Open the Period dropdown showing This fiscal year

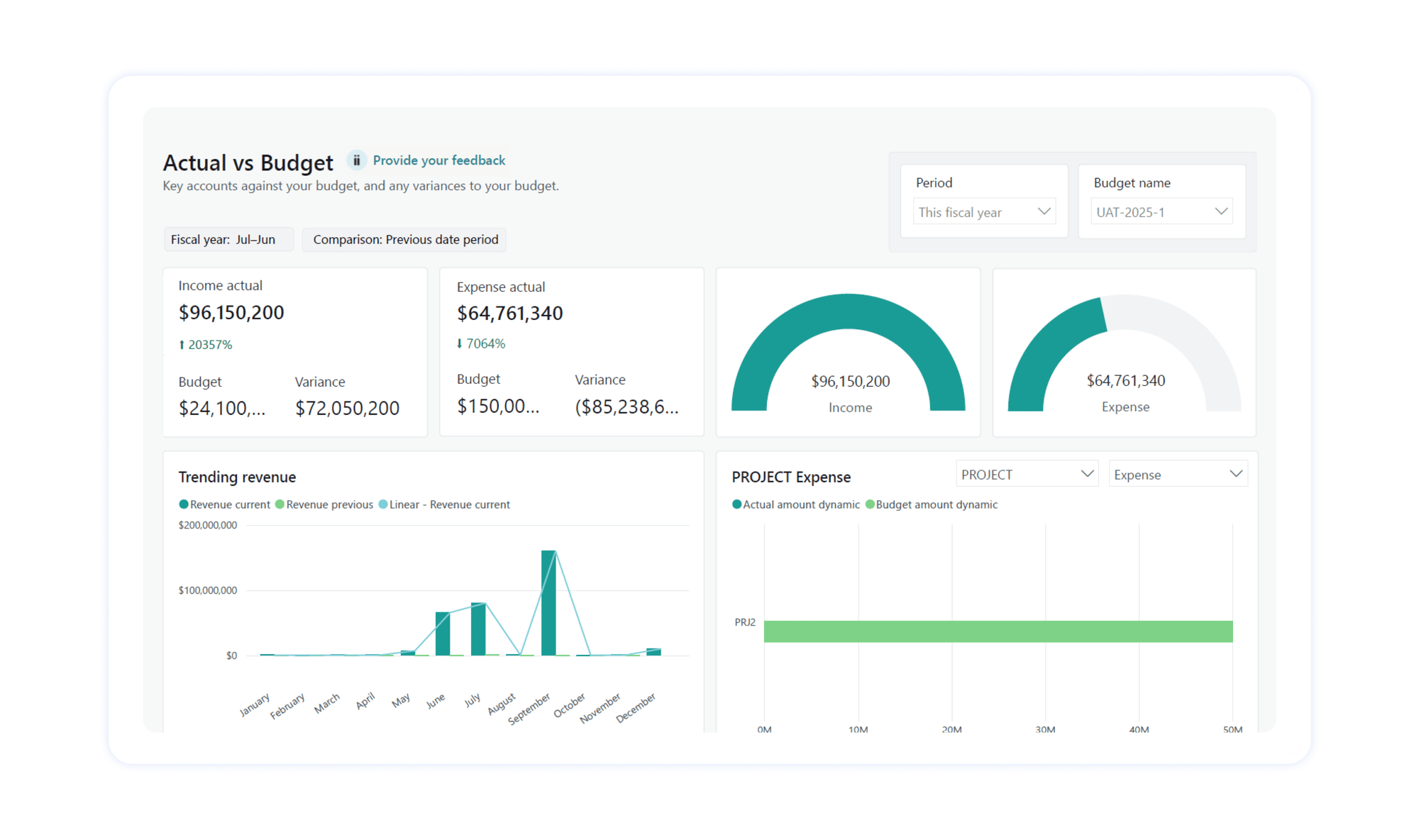tap(985, 211)
